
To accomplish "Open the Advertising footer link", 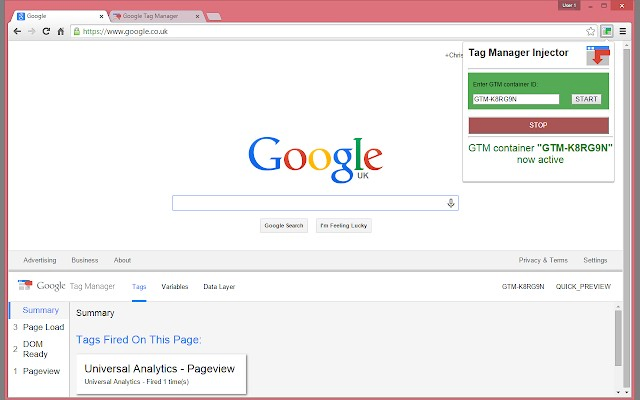I will (40, 260).
